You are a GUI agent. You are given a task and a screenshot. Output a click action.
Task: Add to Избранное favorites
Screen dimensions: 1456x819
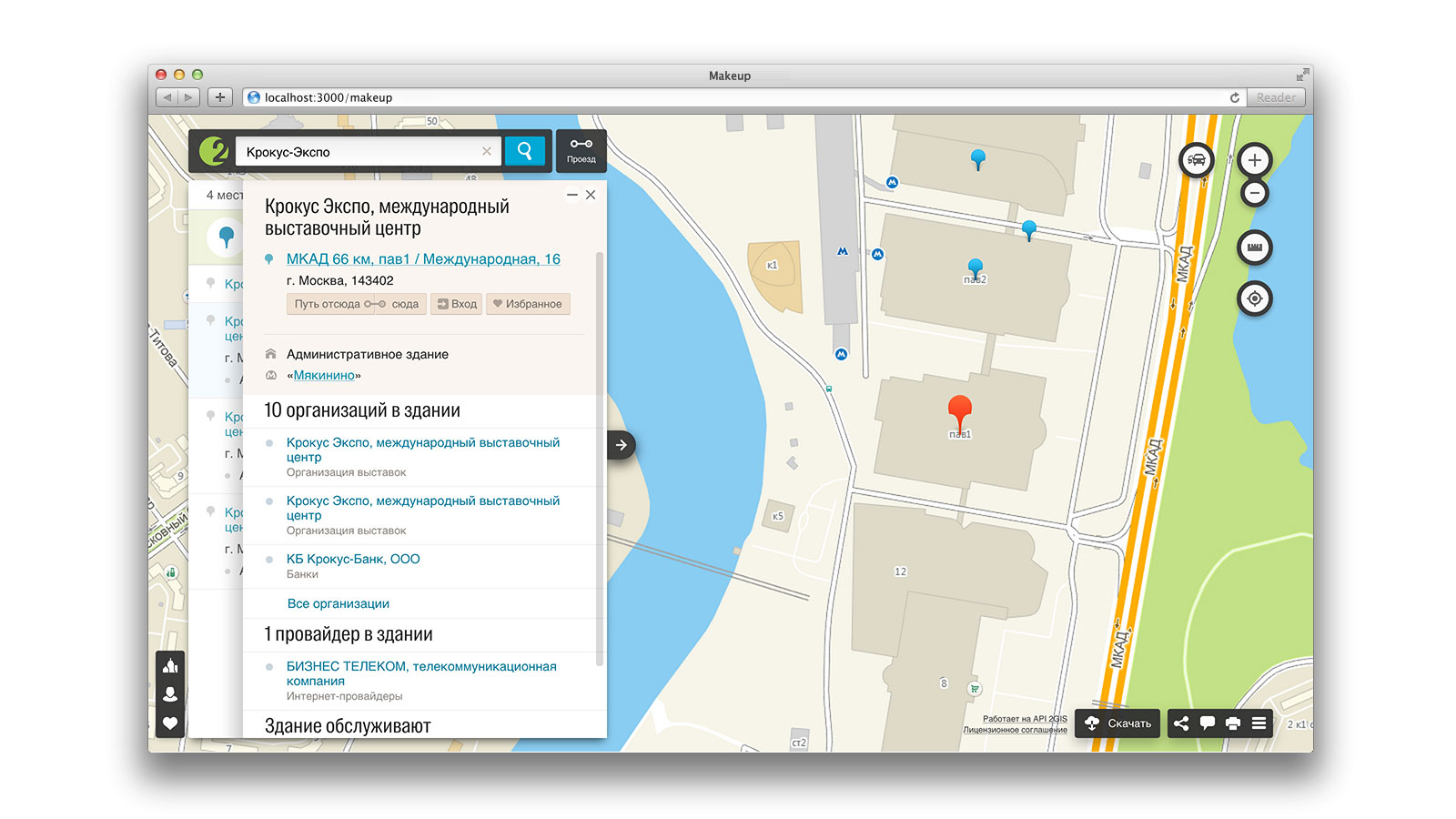[528, 304]
